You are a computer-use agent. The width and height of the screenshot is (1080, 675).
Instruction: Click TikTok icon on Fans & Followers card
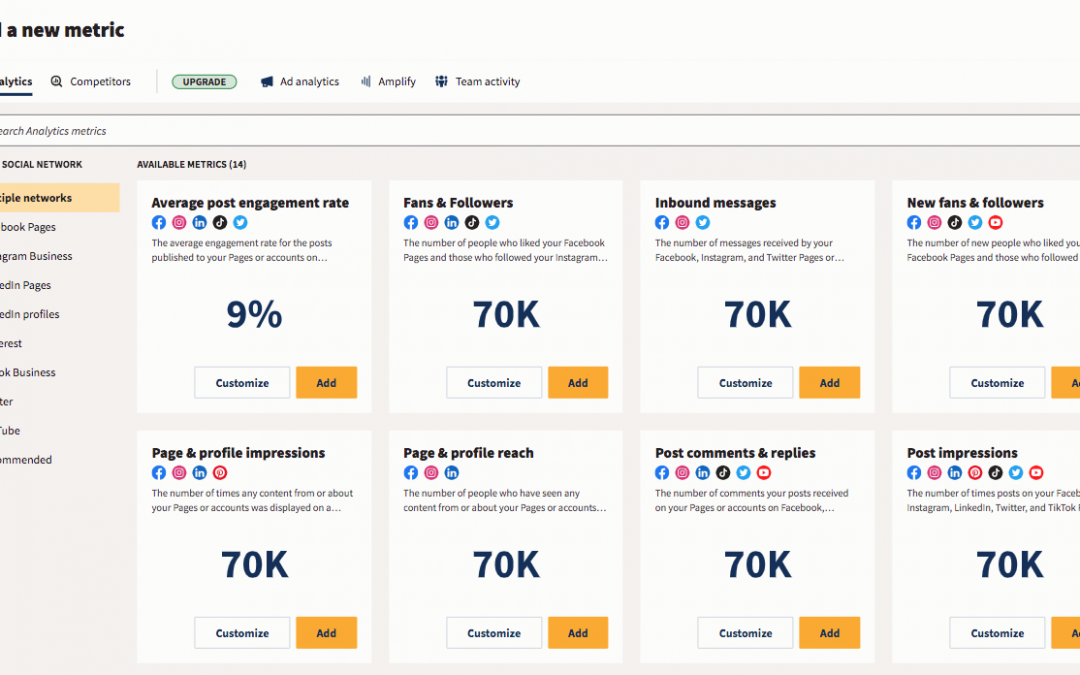click(x=472, y=222)
